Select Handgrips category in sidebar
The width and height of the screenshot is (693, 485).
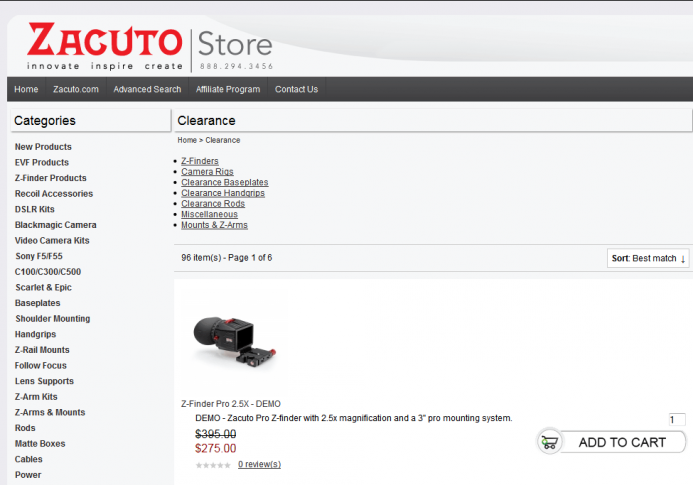tap(35, 334)
